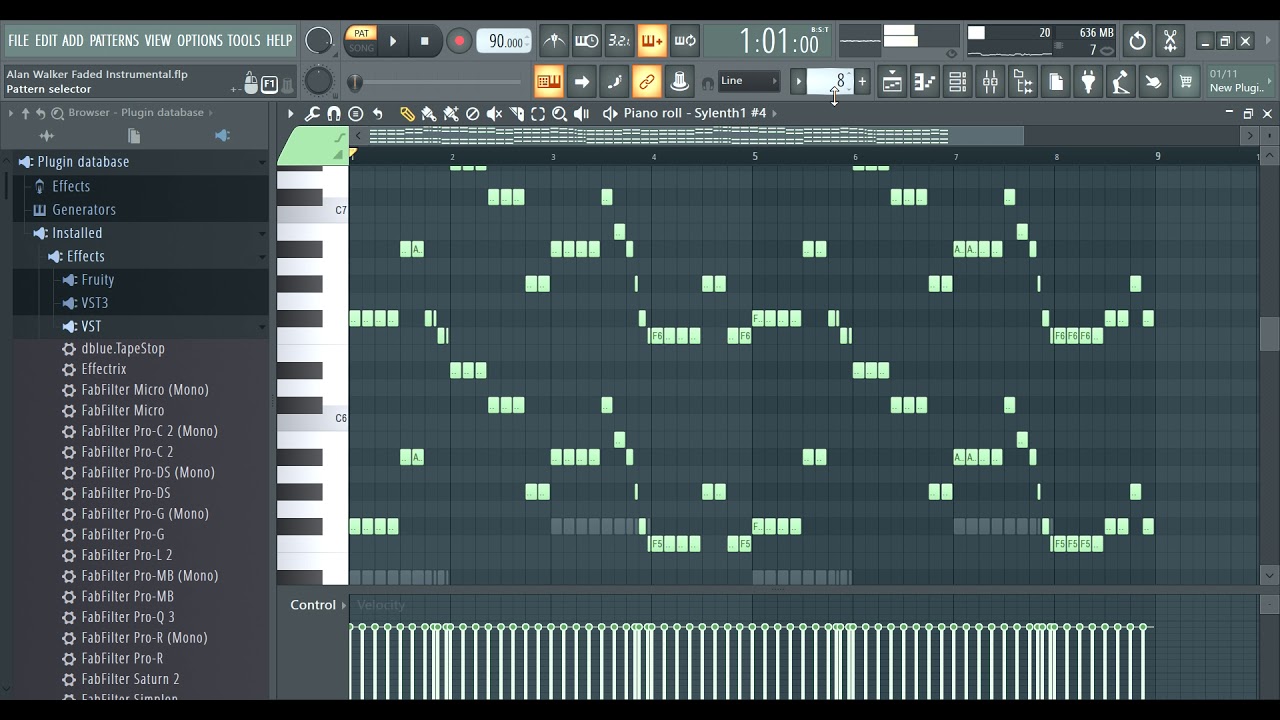Toggle typing keyboard to piano button
The height and width of the screenshot is (720, 1280).
coord(548,82)
